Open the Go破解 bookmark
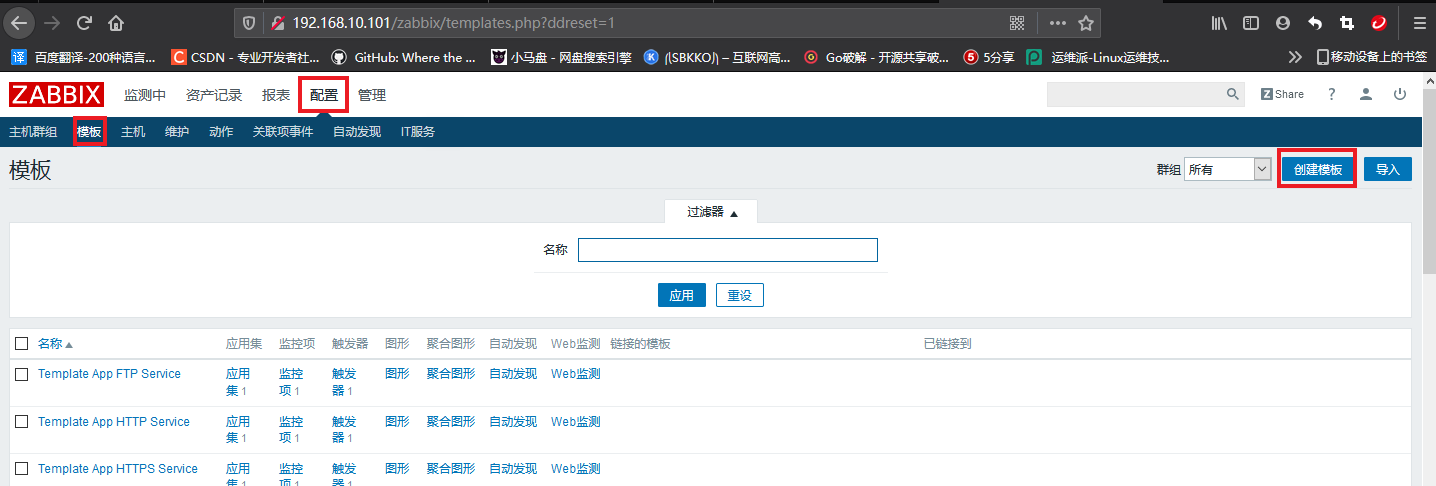The height and width of the screenshot is (486, 1436). [877, 57]
